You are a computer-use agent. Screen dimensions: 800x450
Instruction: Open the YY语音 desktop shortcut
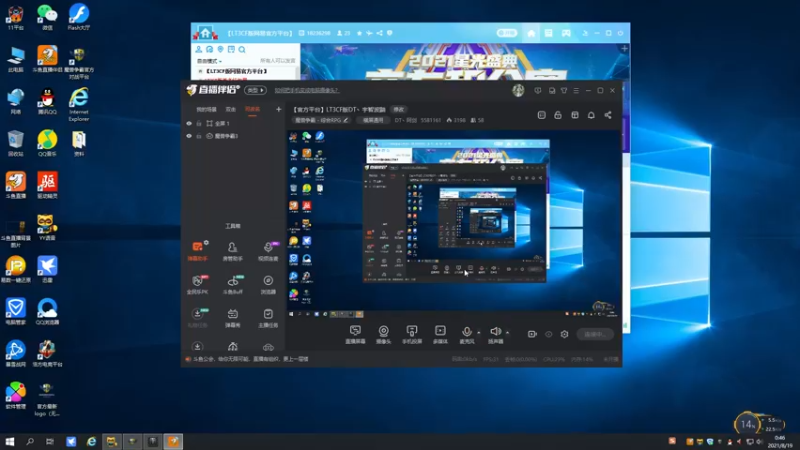(47, 227)
